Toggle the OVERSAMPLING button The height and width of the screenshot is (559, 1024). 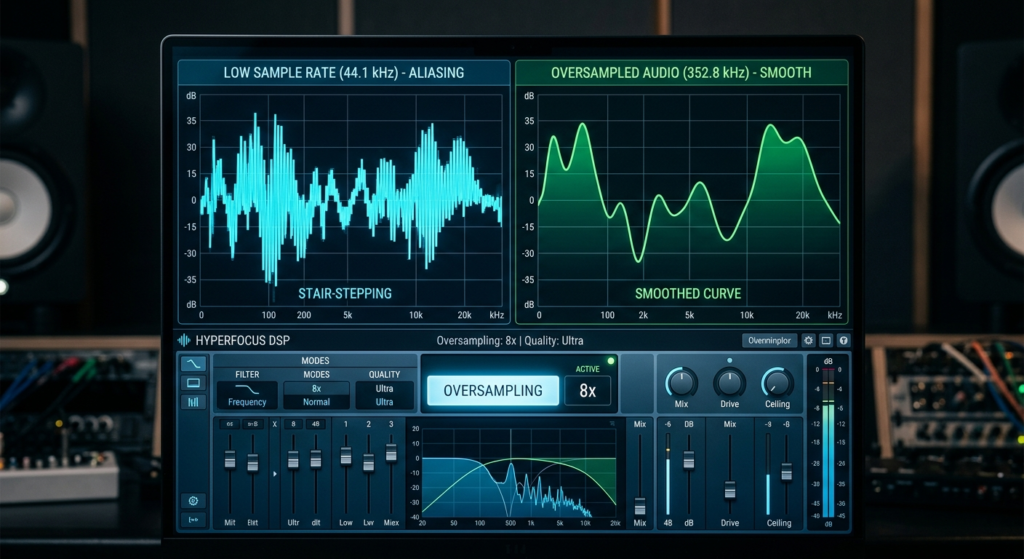point(493,391)
